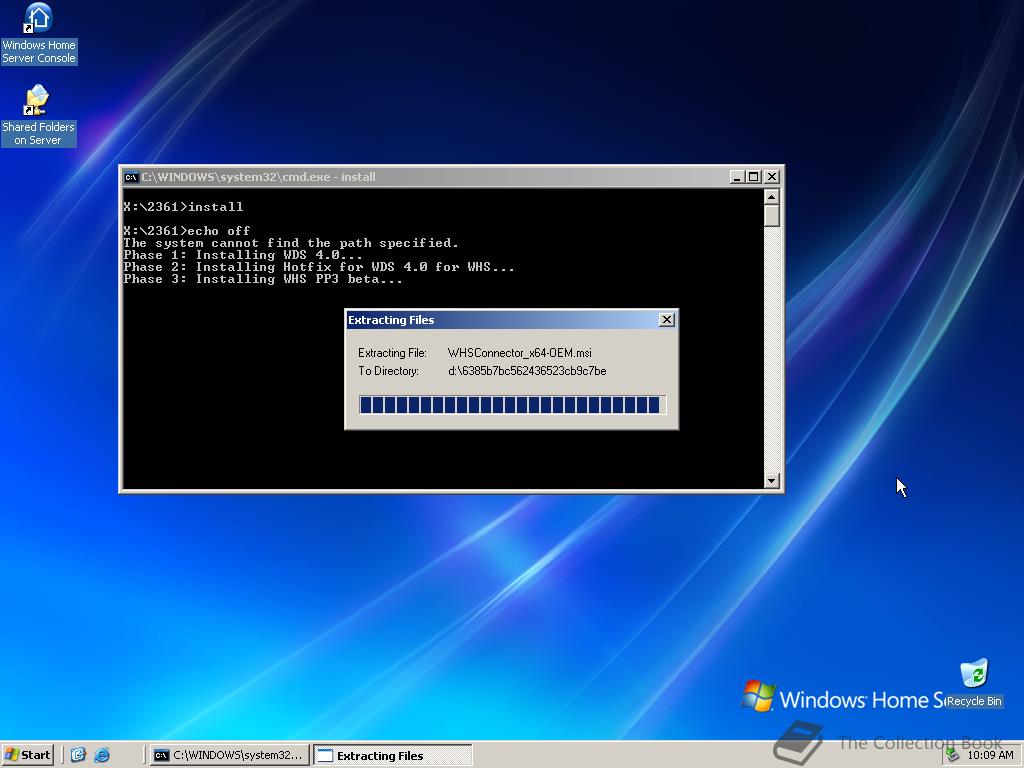Click the line "Phase 3: Installing WHS PP3 beta..."
This screenshot has height=768, width=1024.
[263, 279]
